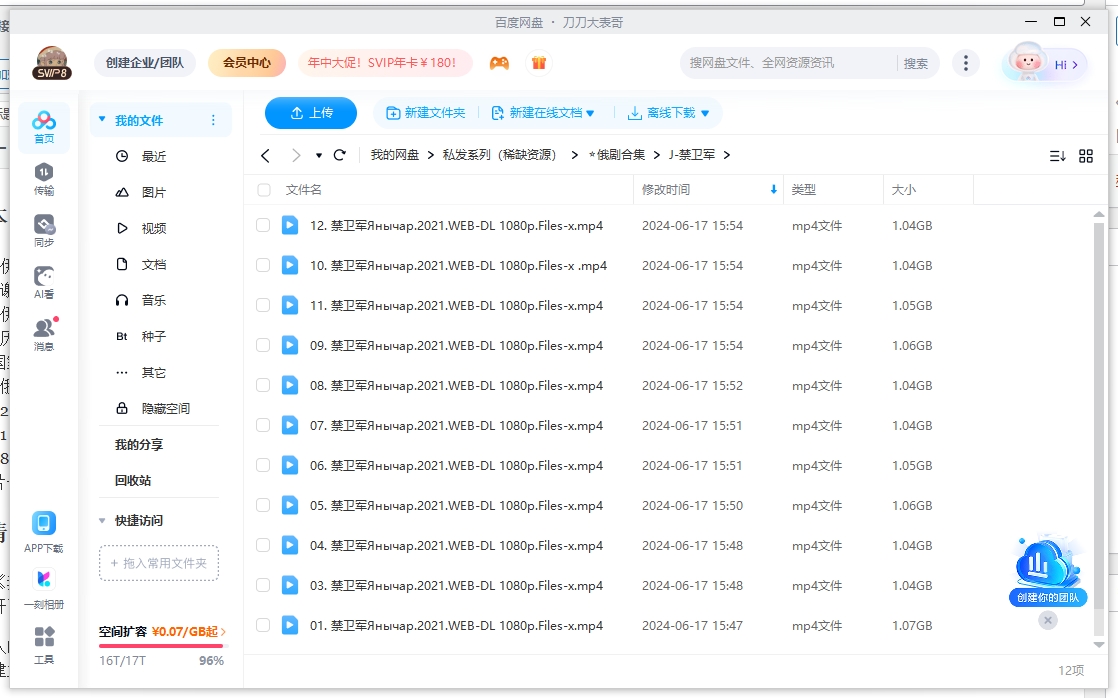Click the 上传 upload button

311,113
